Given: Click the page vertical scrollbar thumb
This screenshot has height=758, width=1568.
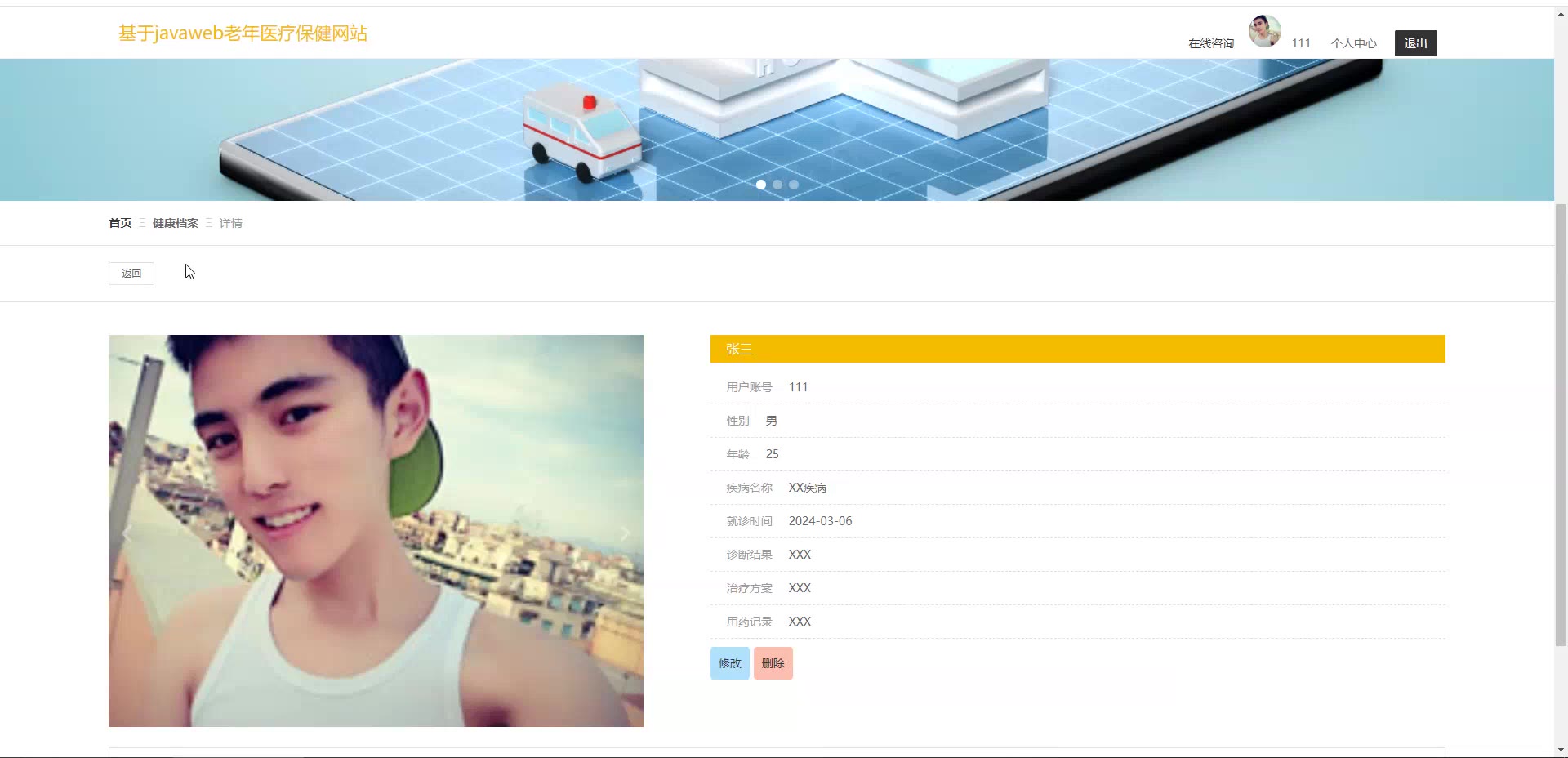Looking at the screenshot, I should [x=1561, y=425].
